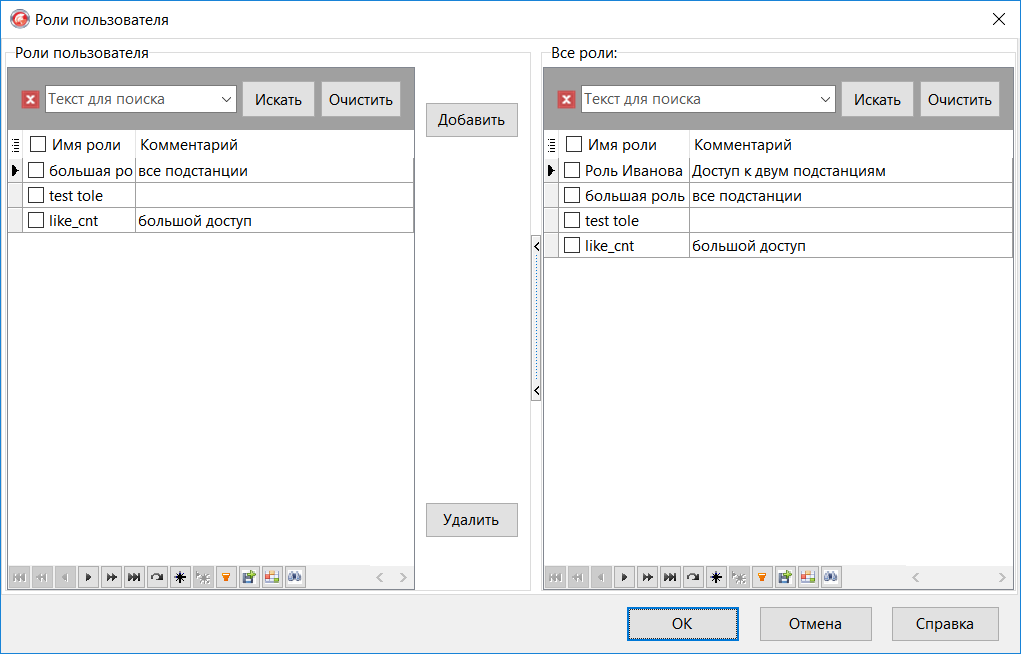Viewport: 1021px width, 654px height.
Task: Sort left grid by 'Имя роли' column header
Action: pyautogui.click(x=87, y=145)
